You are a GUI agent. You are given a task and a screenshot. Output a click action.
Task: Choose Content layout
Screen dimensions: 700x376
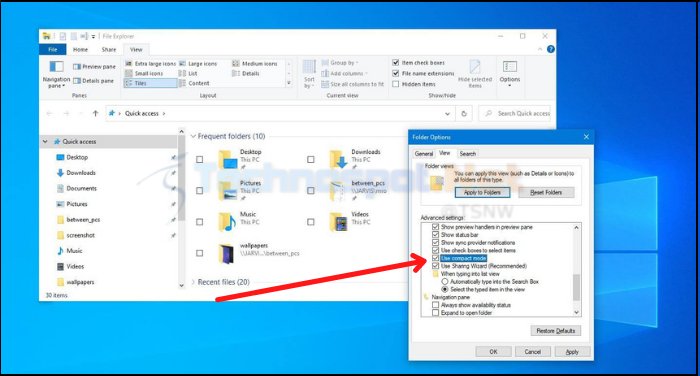(194, 83)
